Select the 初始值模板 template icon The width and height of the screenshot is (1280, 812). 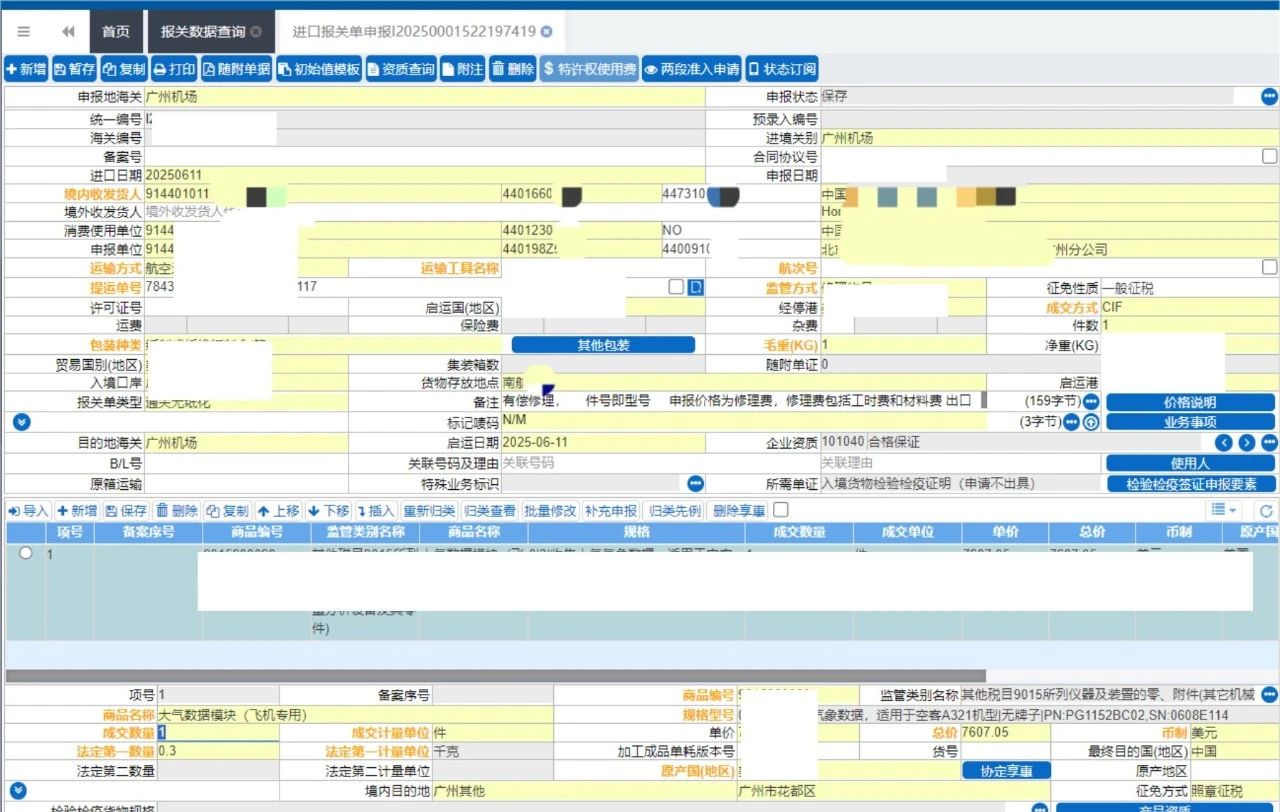[x=318, y=69]
